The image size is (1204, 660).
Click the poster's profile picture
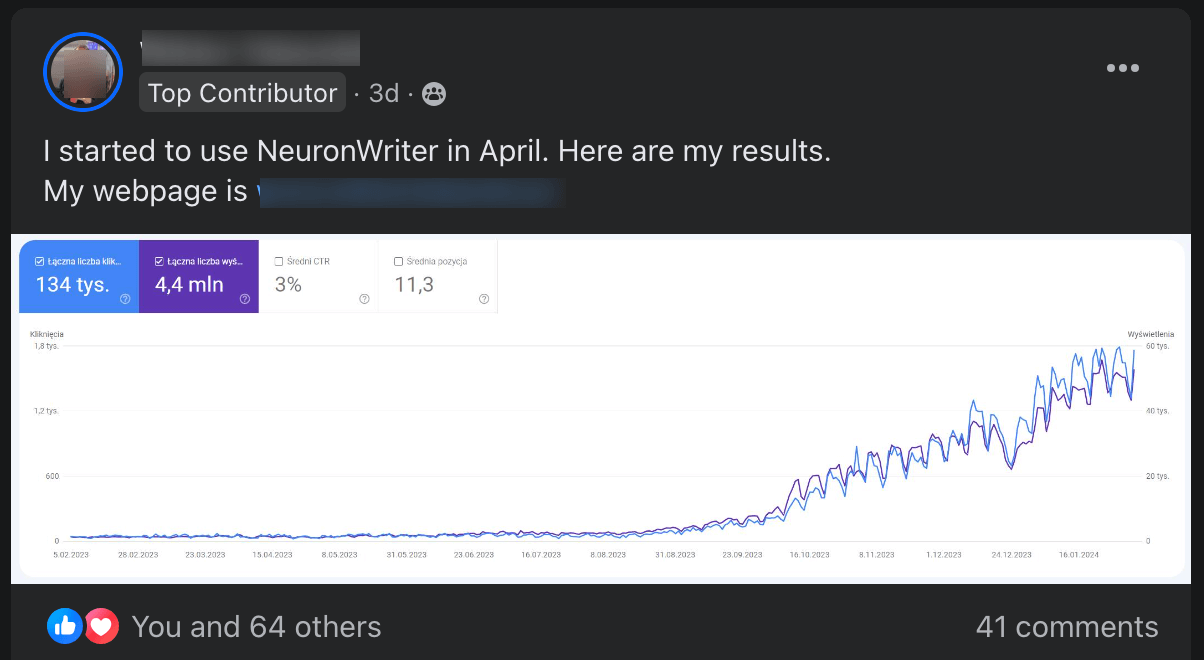[x=83, y=72]
